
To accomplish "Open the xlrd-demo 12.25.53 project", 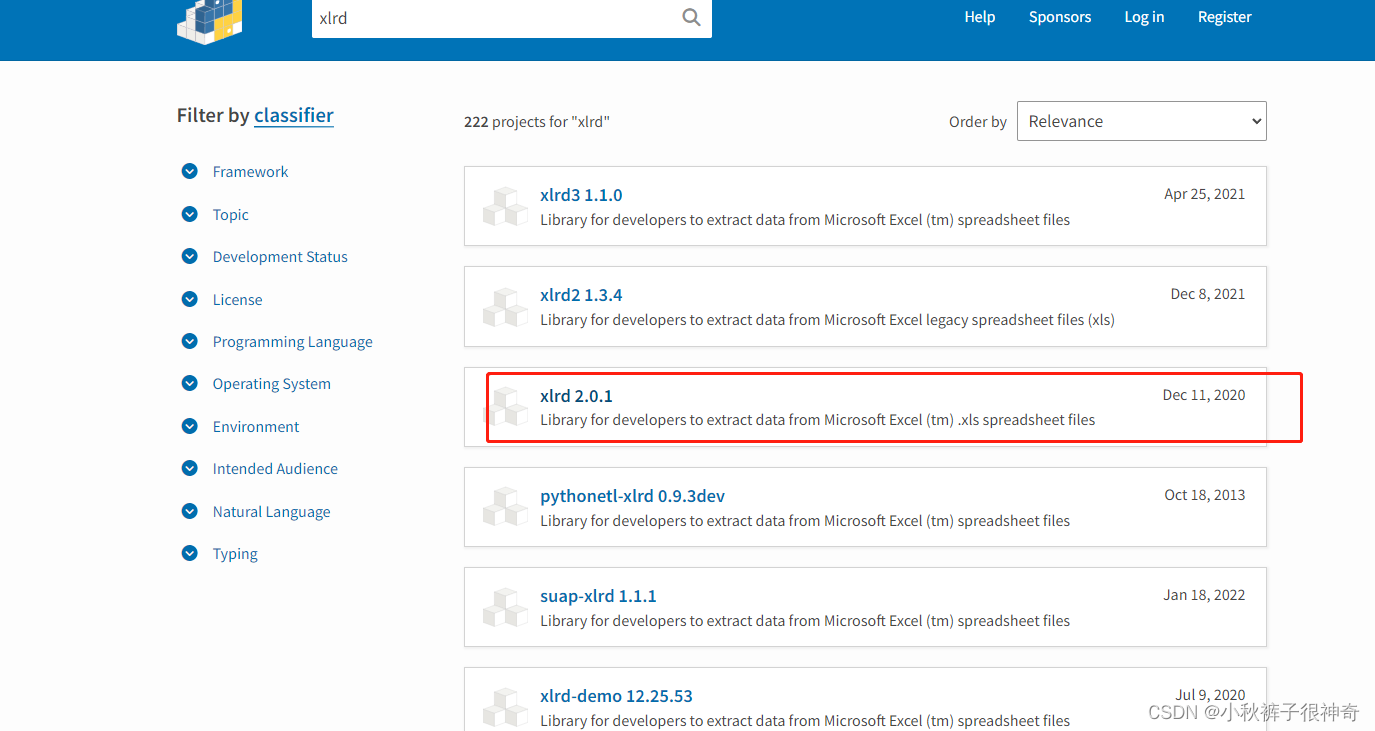I will tap(616, 696).
